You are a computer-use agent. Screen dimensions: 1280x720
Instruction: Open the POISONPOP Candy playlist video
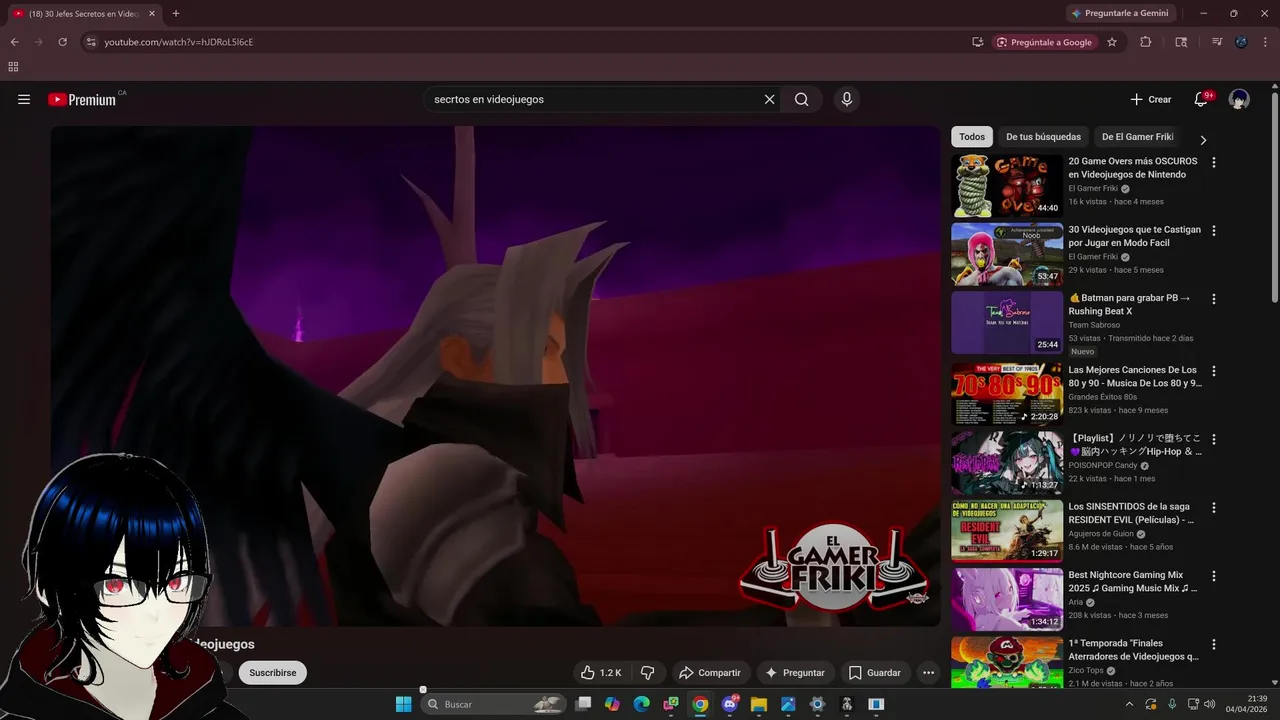tap(1134, 445)
